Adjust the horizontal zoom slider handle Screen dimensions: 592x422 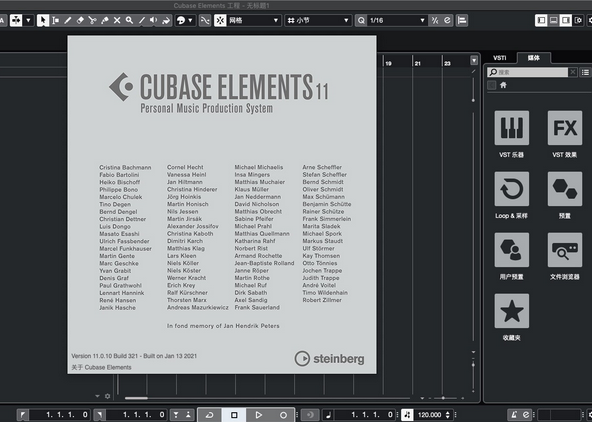click(x=443, y=397)
